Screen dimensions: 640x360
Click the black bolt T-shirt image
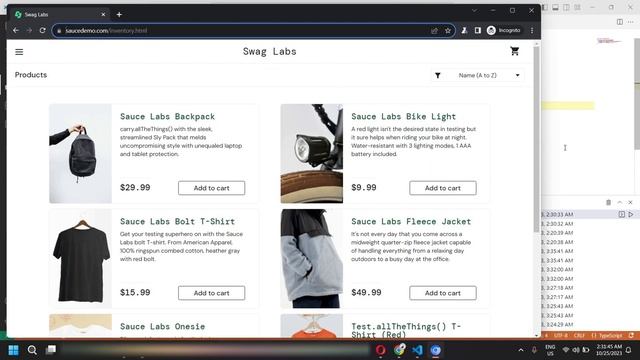click(80, 258)
